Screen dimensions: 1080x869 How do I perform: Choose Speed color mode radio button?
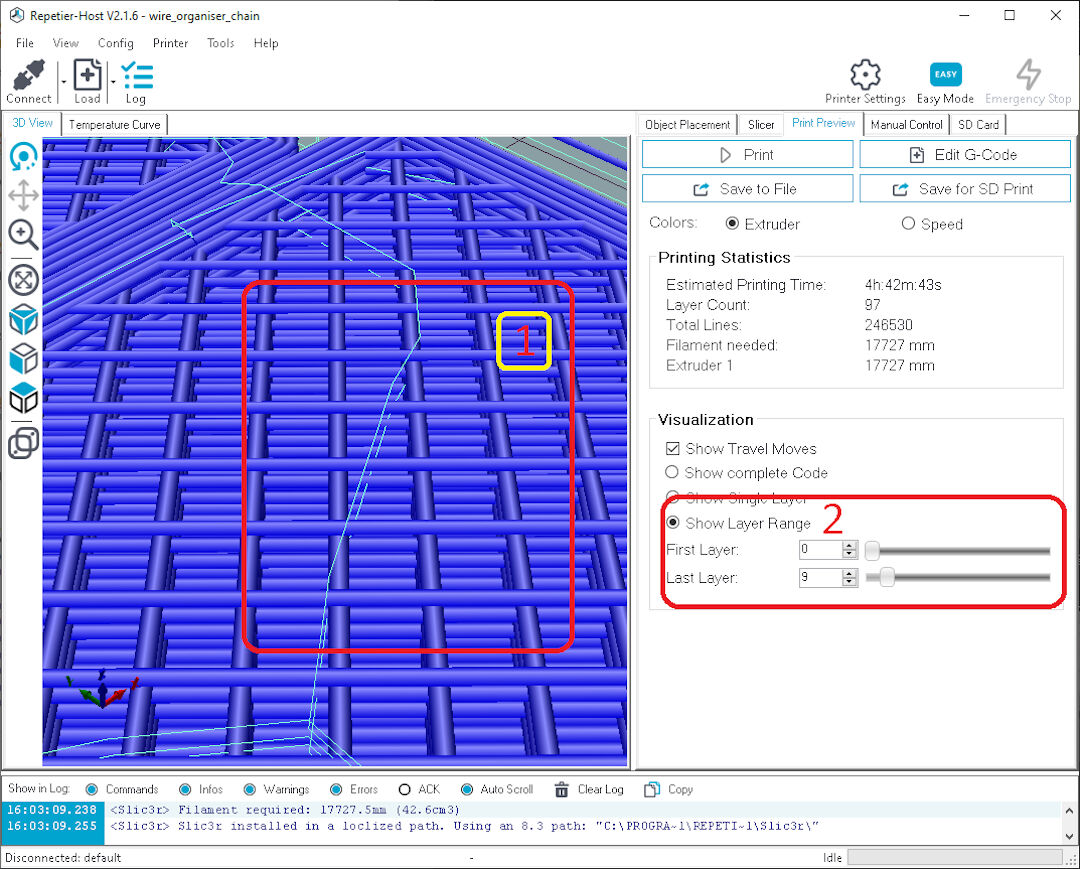point(908,224)
